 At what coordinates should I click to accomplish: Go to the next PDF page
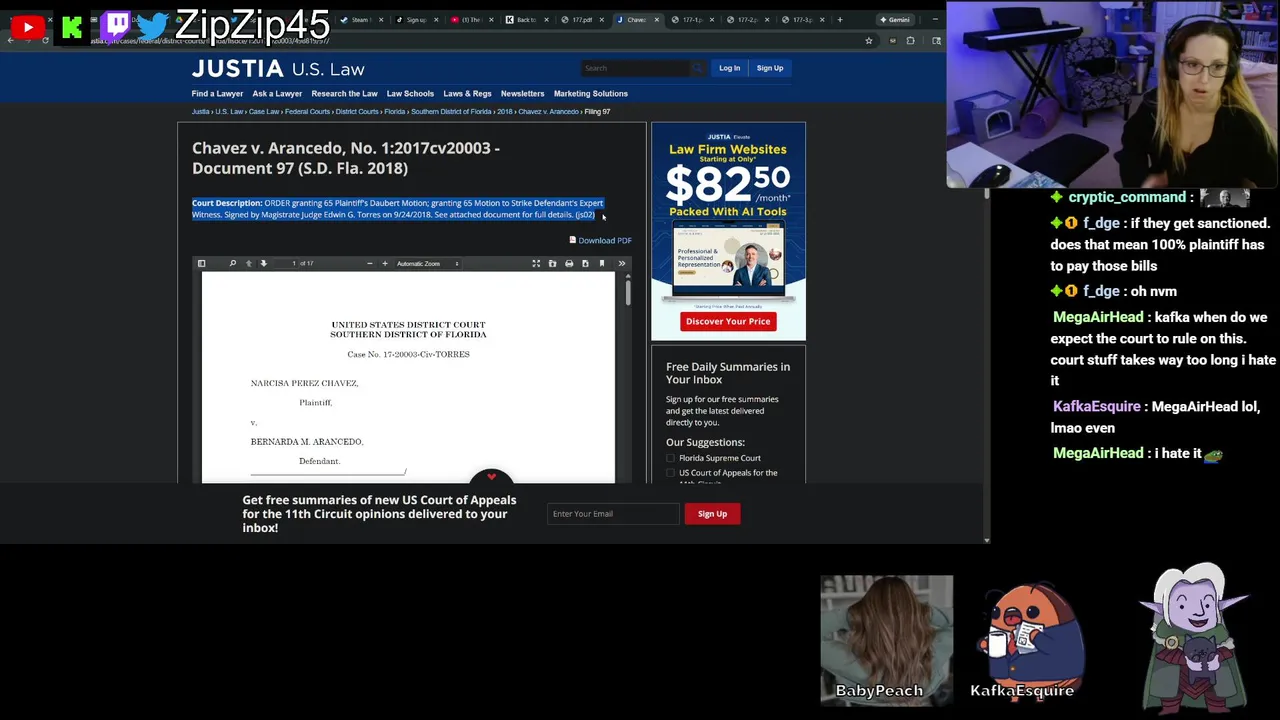tap(263, 264)
